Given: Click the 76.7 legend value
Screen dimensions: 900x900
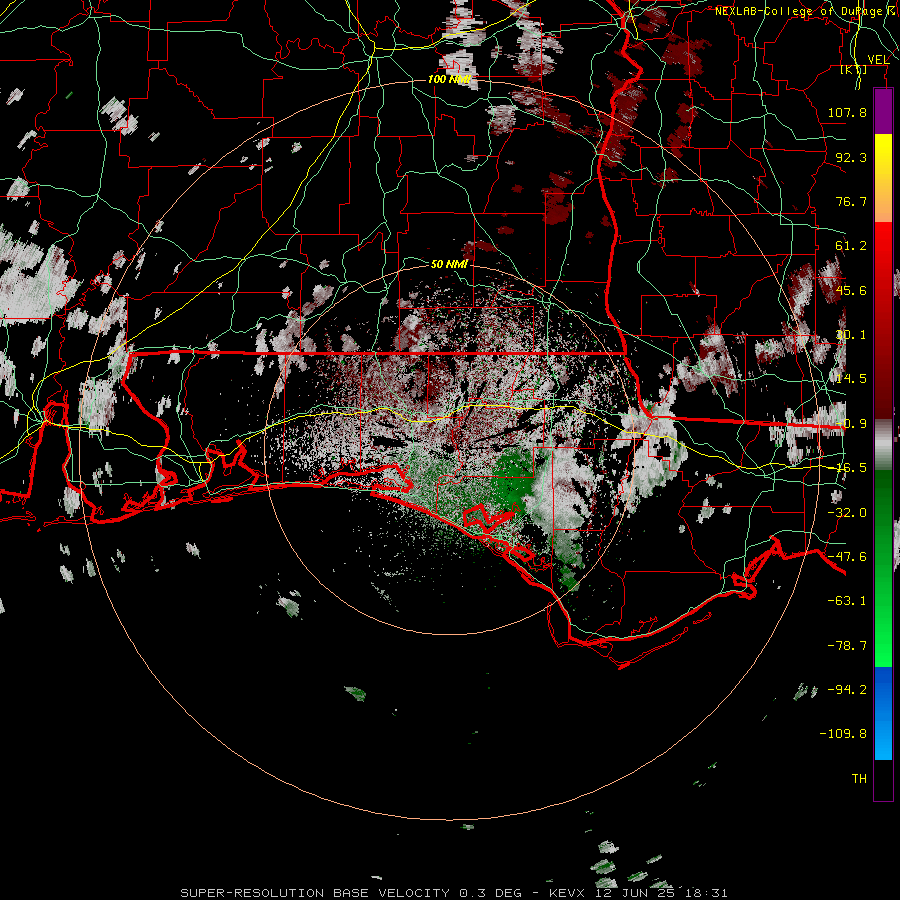Looking at the screenshot, I should coord(851,201).
